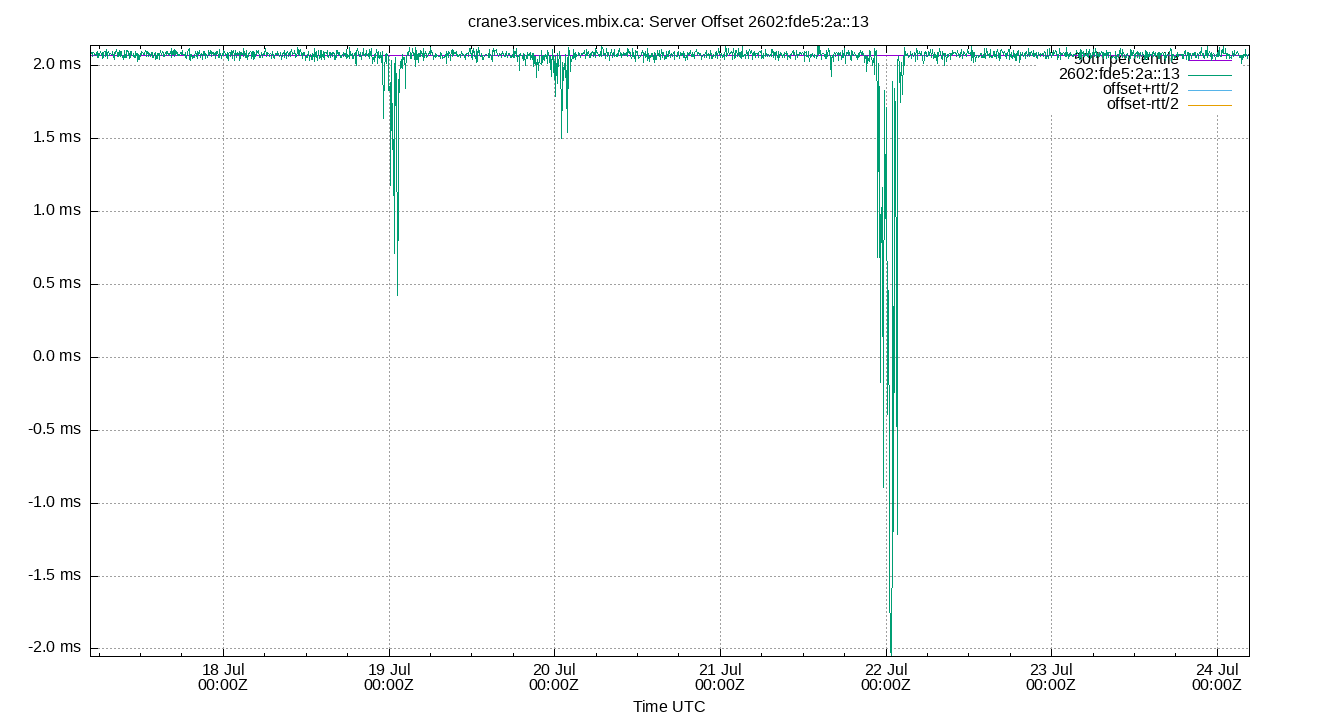The image size is (1340, 720).
Task: Click the '1.0 ms' y-axis label
Action: pos(57,210)
